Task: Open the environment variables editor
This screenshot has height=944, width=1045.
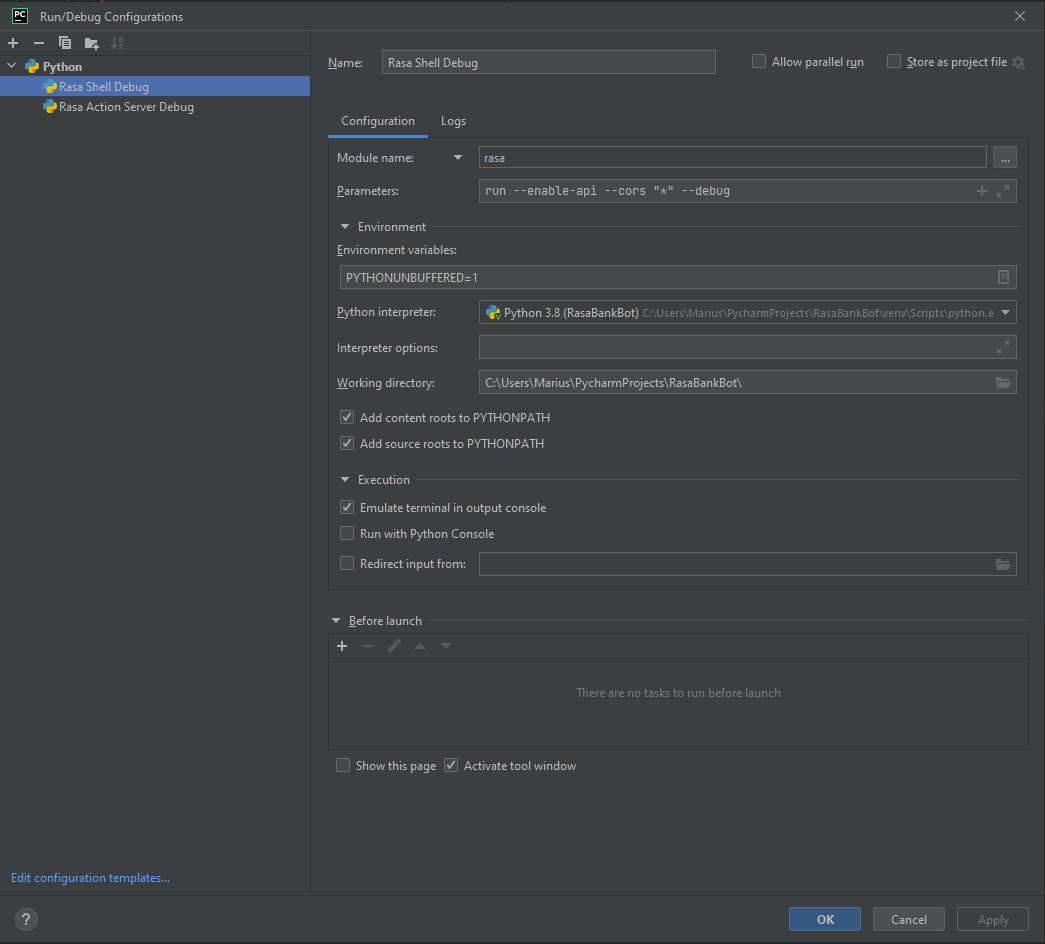Action: click(x=1003, y=277)
